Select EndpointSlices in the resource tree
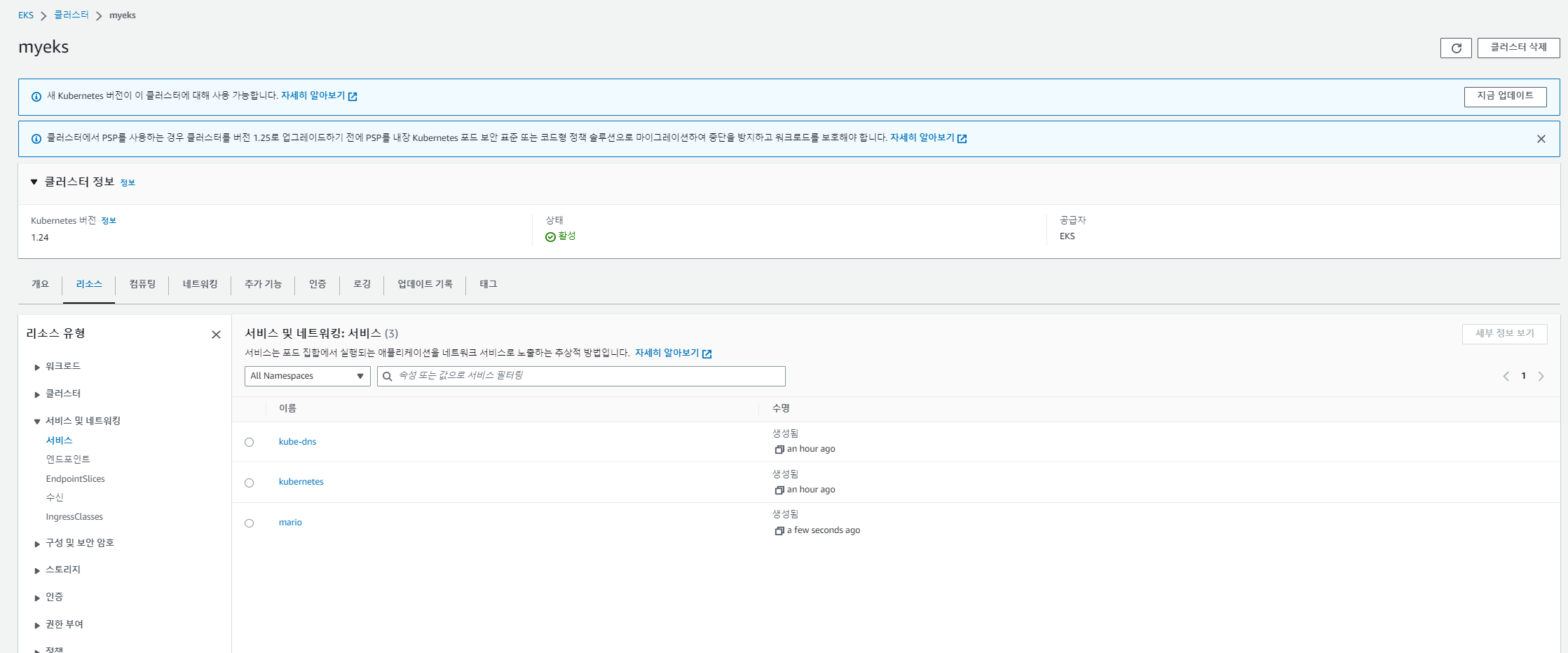Viewport: 1568px width, 653px height. [75, 479]
